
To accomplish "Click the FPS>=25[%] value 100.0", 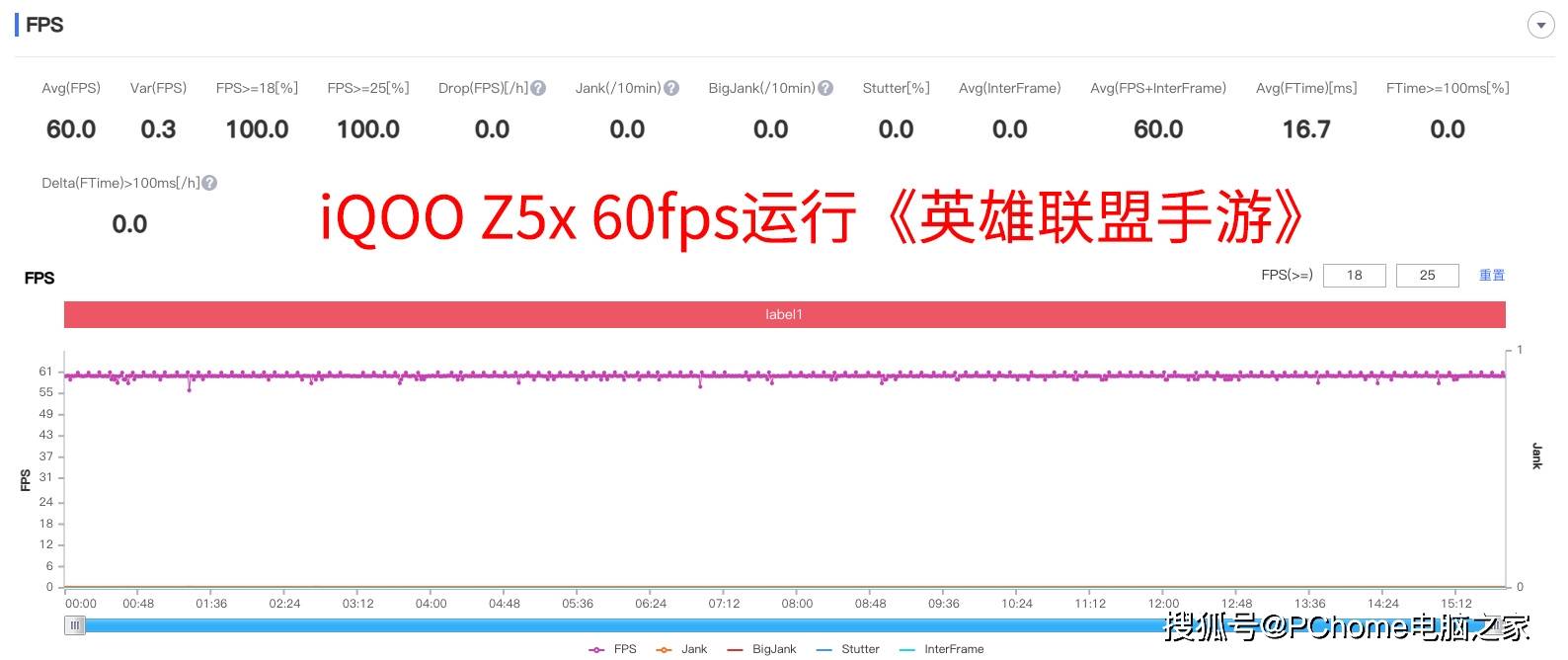I will [368, 129].
